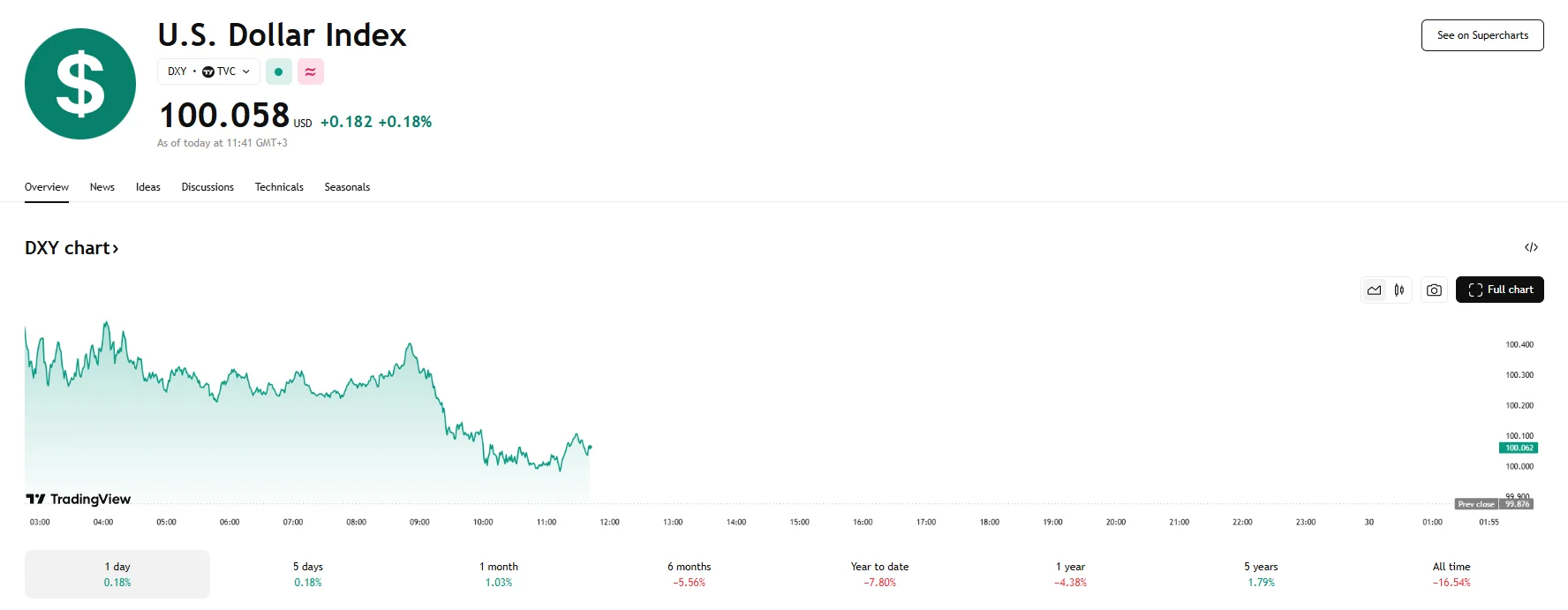This screenshot has height=610, width=1568.
Task: Select the 1 day time range
Action: (117, 574)
